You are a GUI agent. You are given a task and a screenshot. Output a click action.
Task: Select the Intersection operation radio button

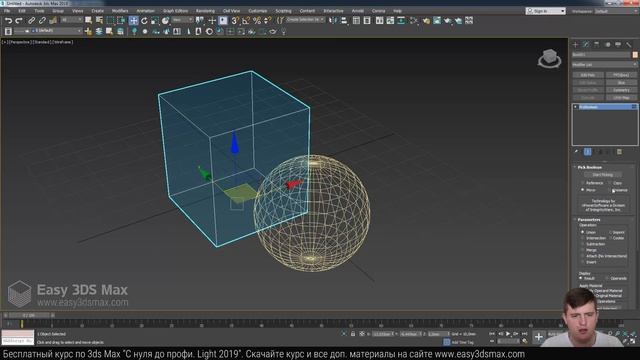pyautogui.click(x=583, y=238)
